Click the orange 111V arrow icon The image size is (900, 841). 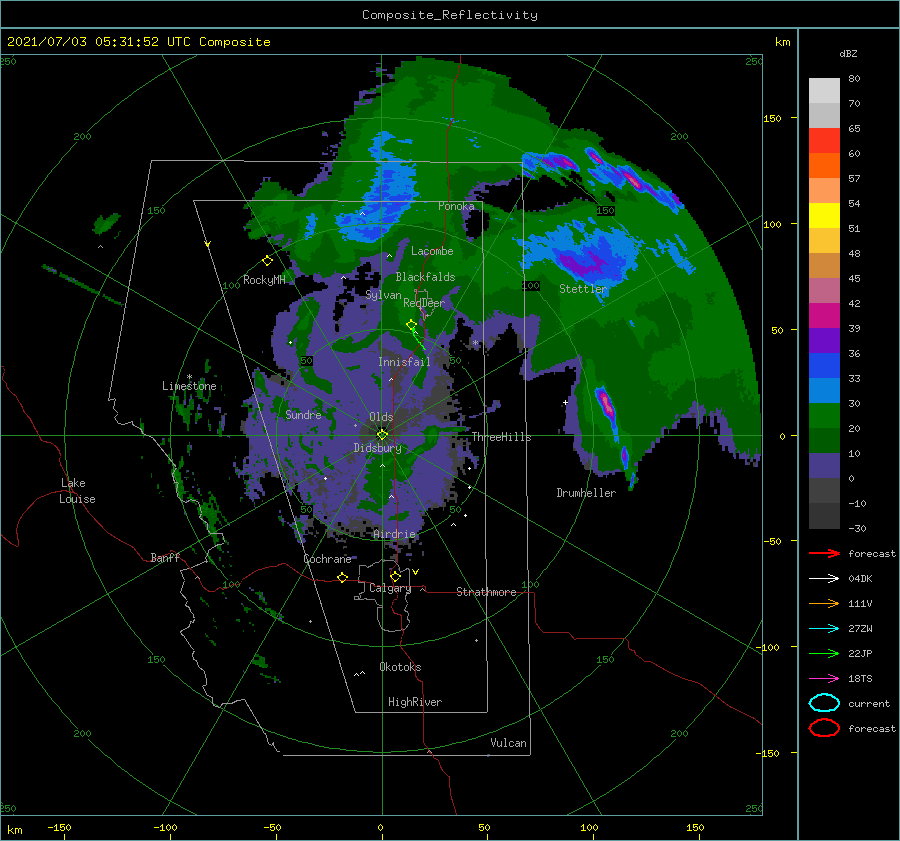click(x=824, y=603)
